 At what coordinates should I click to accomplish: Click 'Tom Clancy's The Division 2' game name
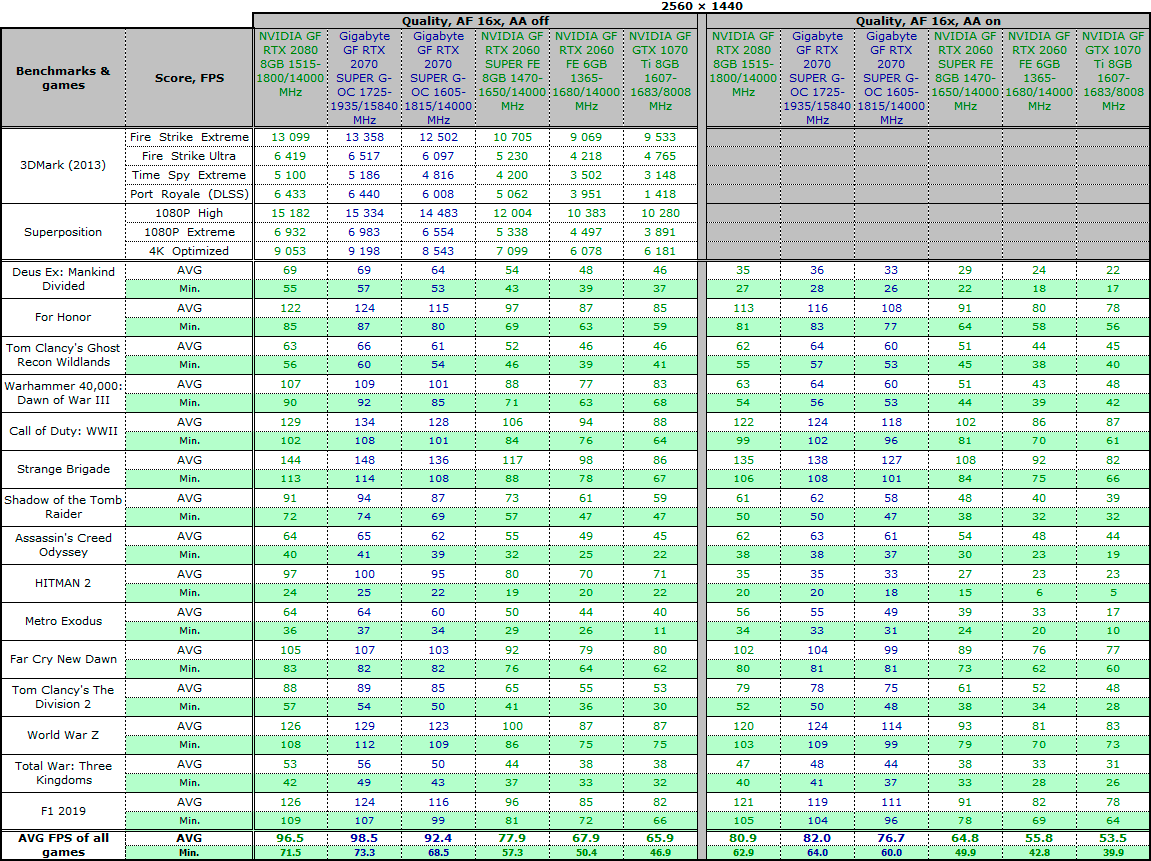point(63,697)
